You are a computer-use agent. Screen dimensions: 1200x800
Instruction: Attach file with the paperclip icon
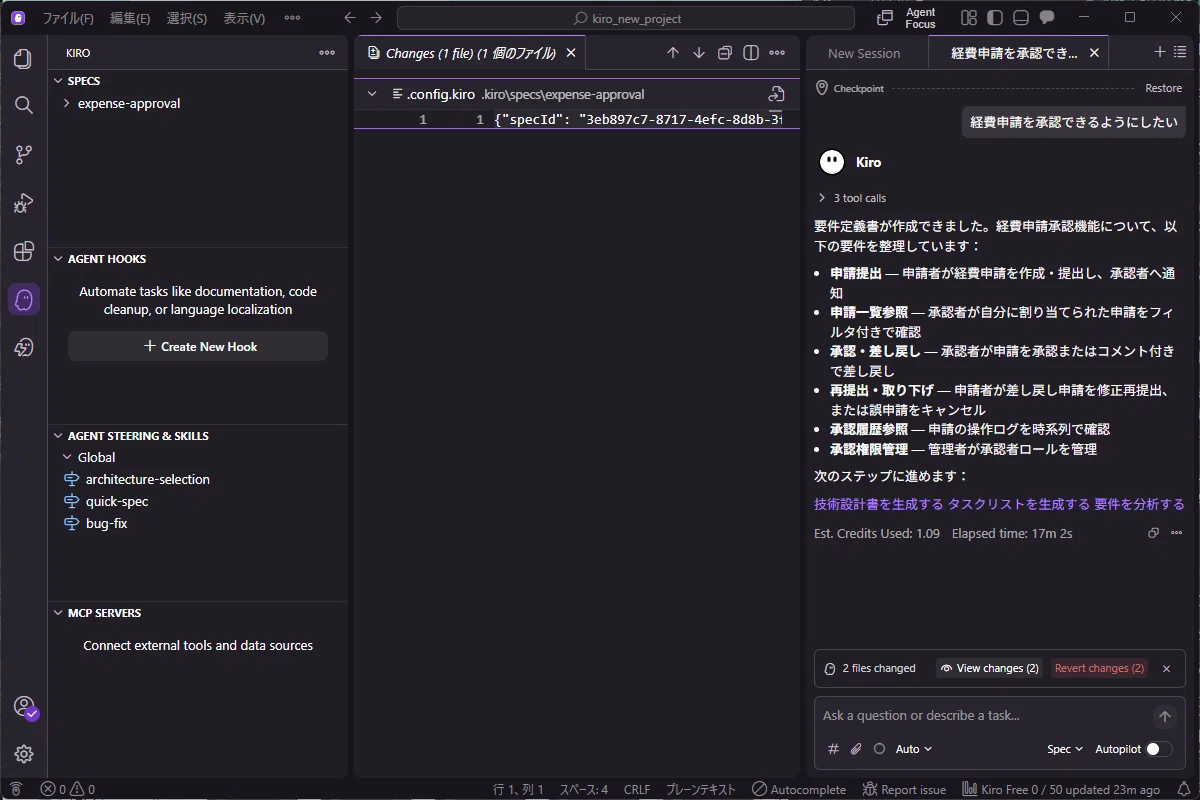(x=856, y=749)
